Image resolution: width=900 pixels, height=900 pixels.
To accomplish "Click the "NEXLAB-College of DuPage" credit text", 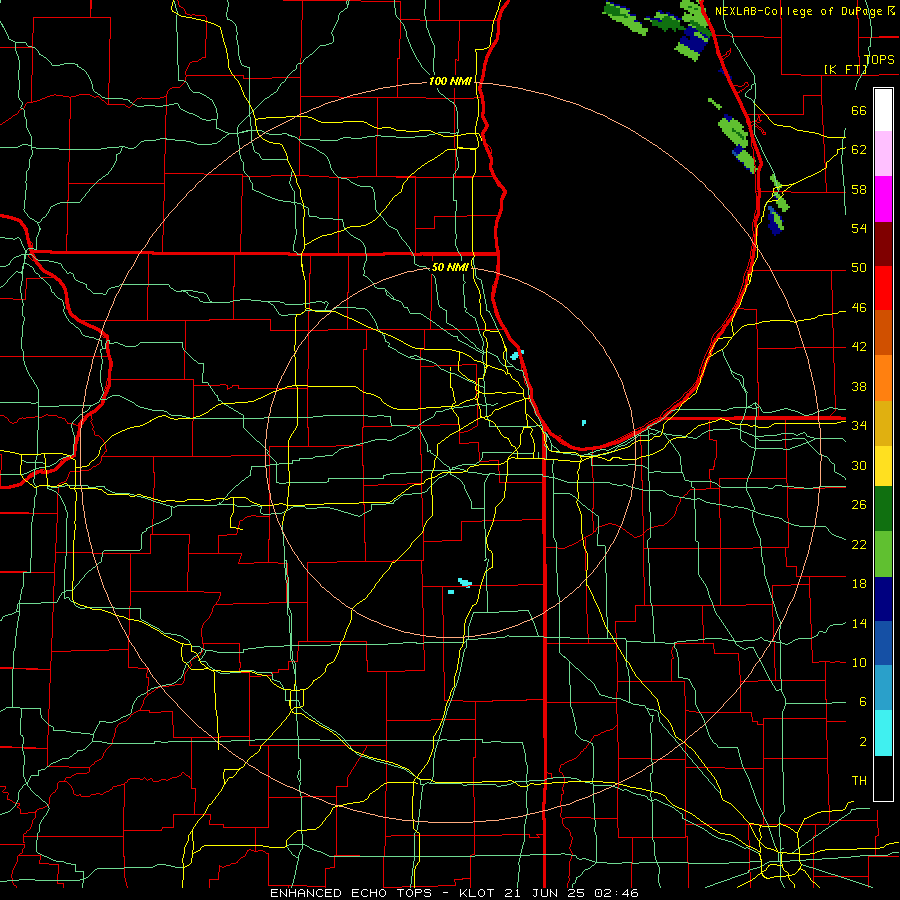I will tap(800, 11).
